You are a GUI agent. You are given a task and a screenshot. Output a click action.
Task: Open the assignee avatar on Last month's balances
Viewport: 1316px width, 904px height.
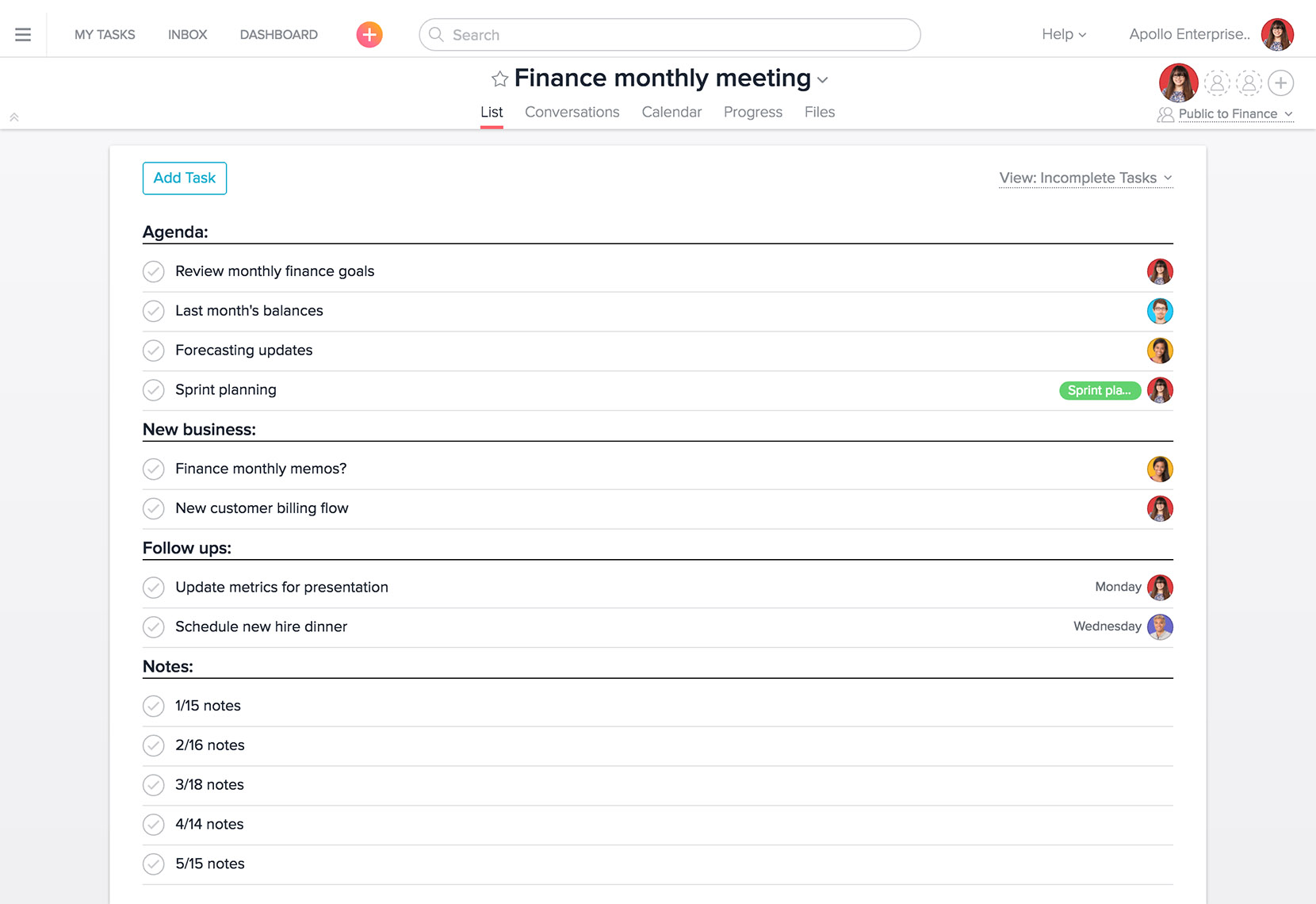(x=1160, y=311)
